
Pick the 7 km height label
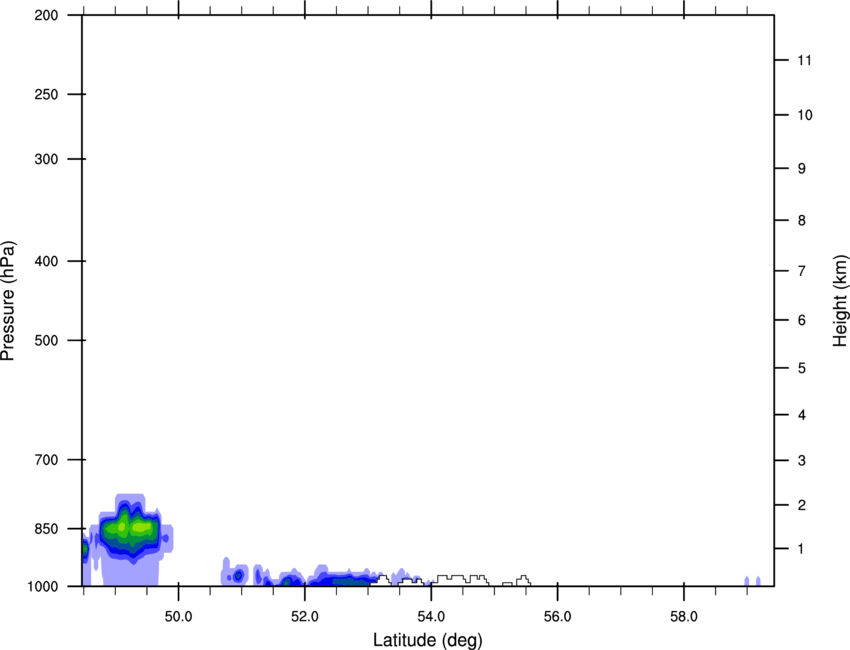(802, 271)
